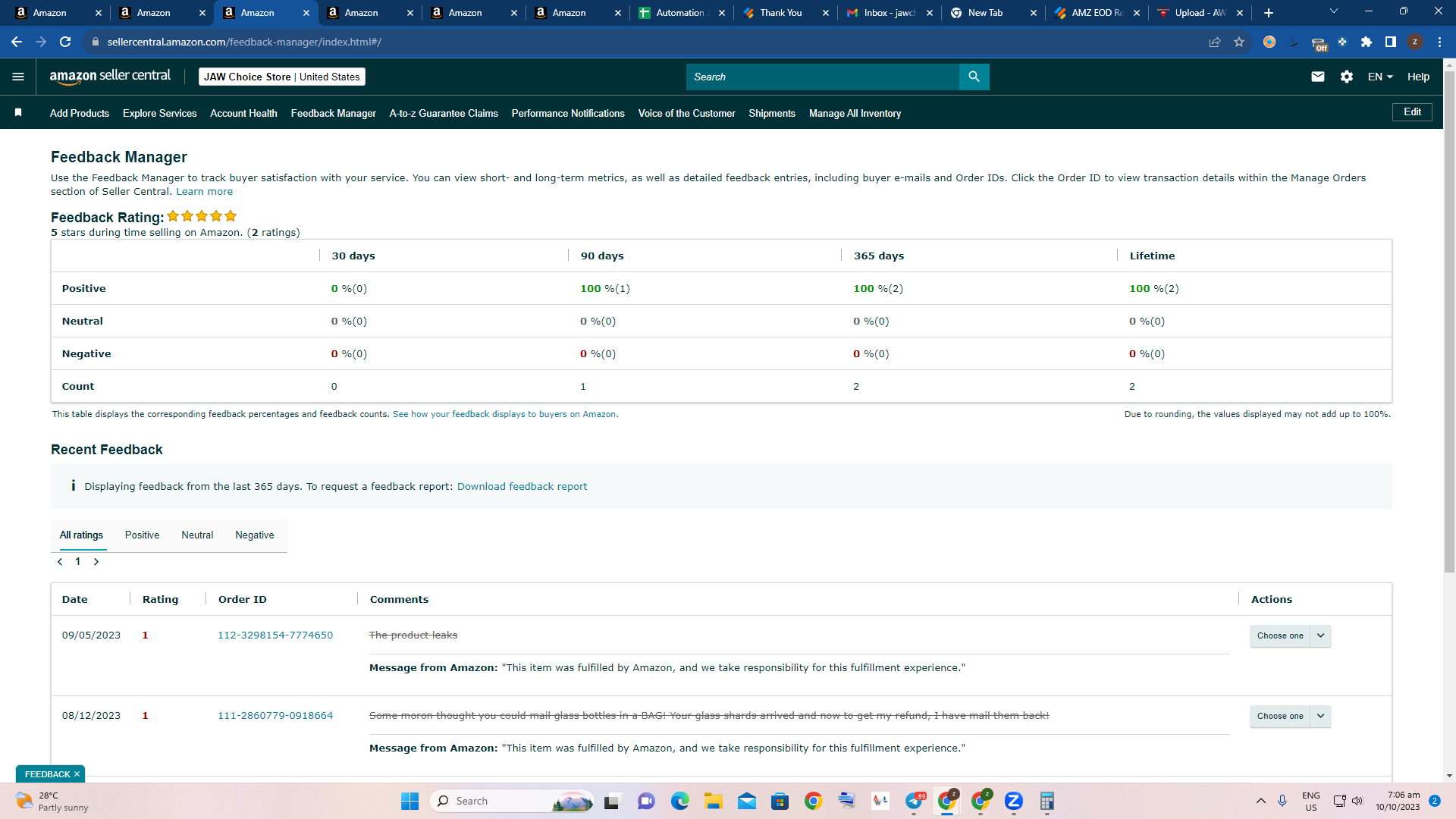The width and height of the screenshot is (1456, 819).
Task: Open the clock and date in taskbar
Action: coord(1398,801)
